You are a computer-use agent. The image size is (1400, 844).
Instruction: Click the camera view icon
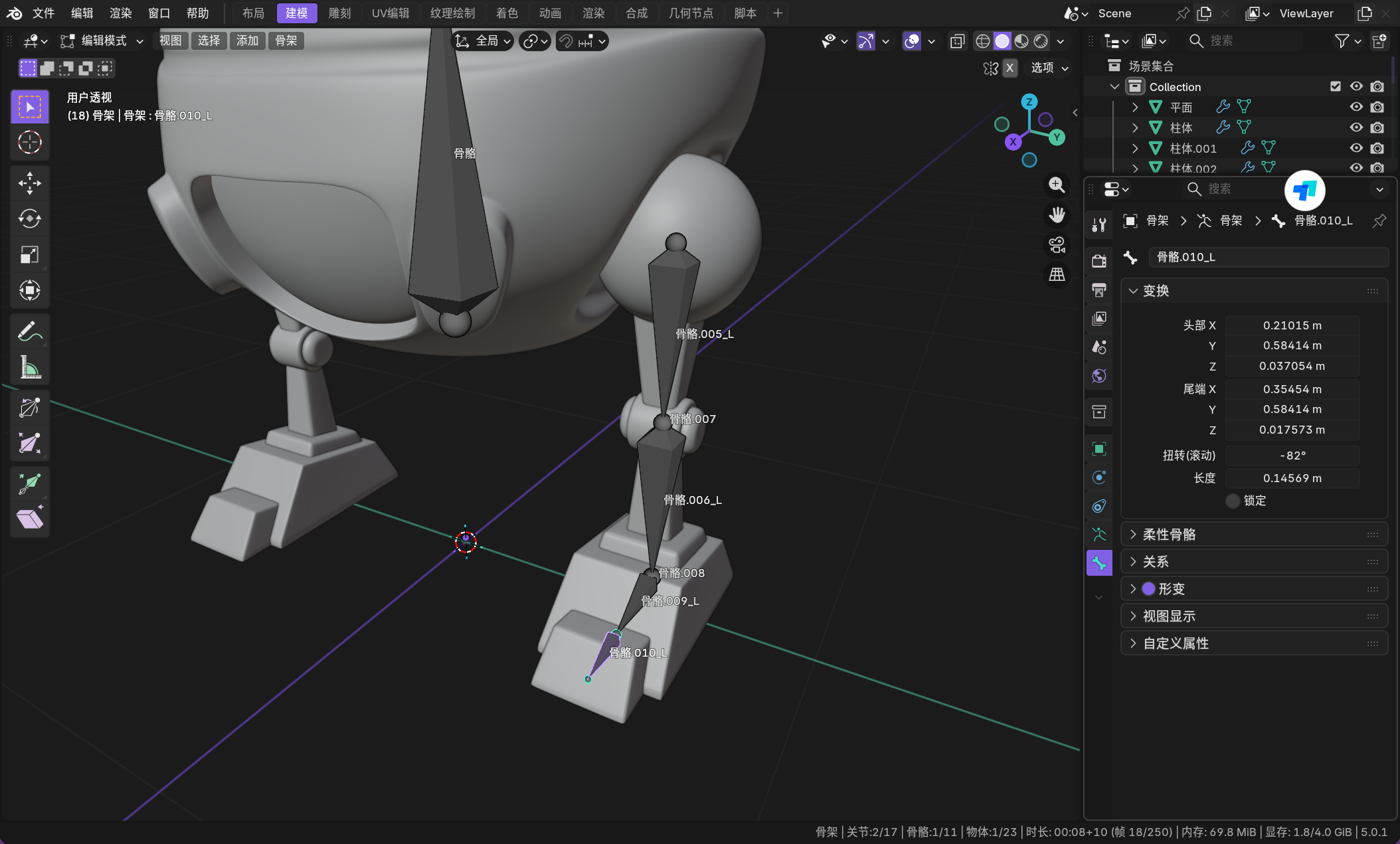(1057, 245)
